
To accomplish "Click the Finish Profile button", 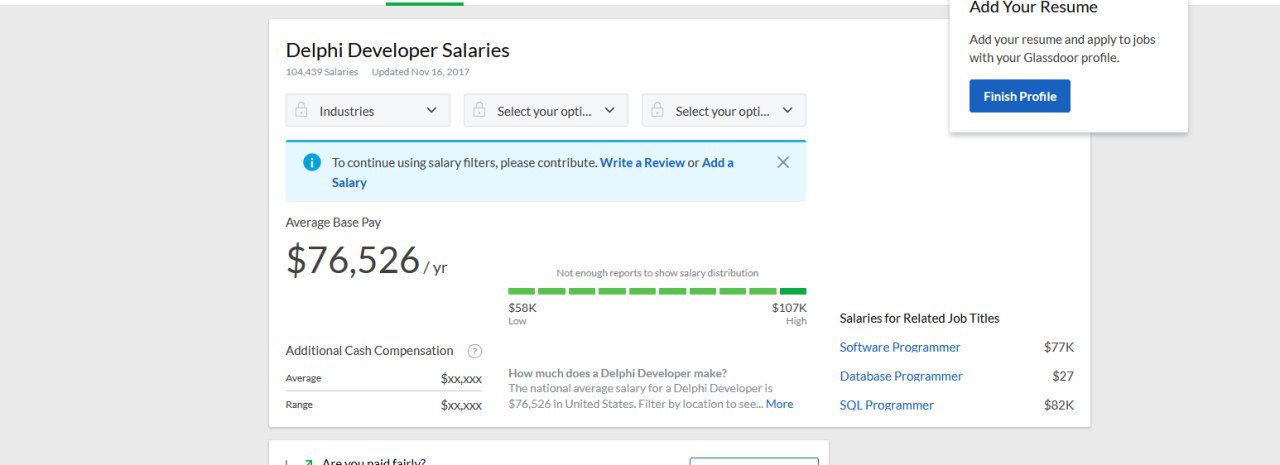I will pos(1020,96).
